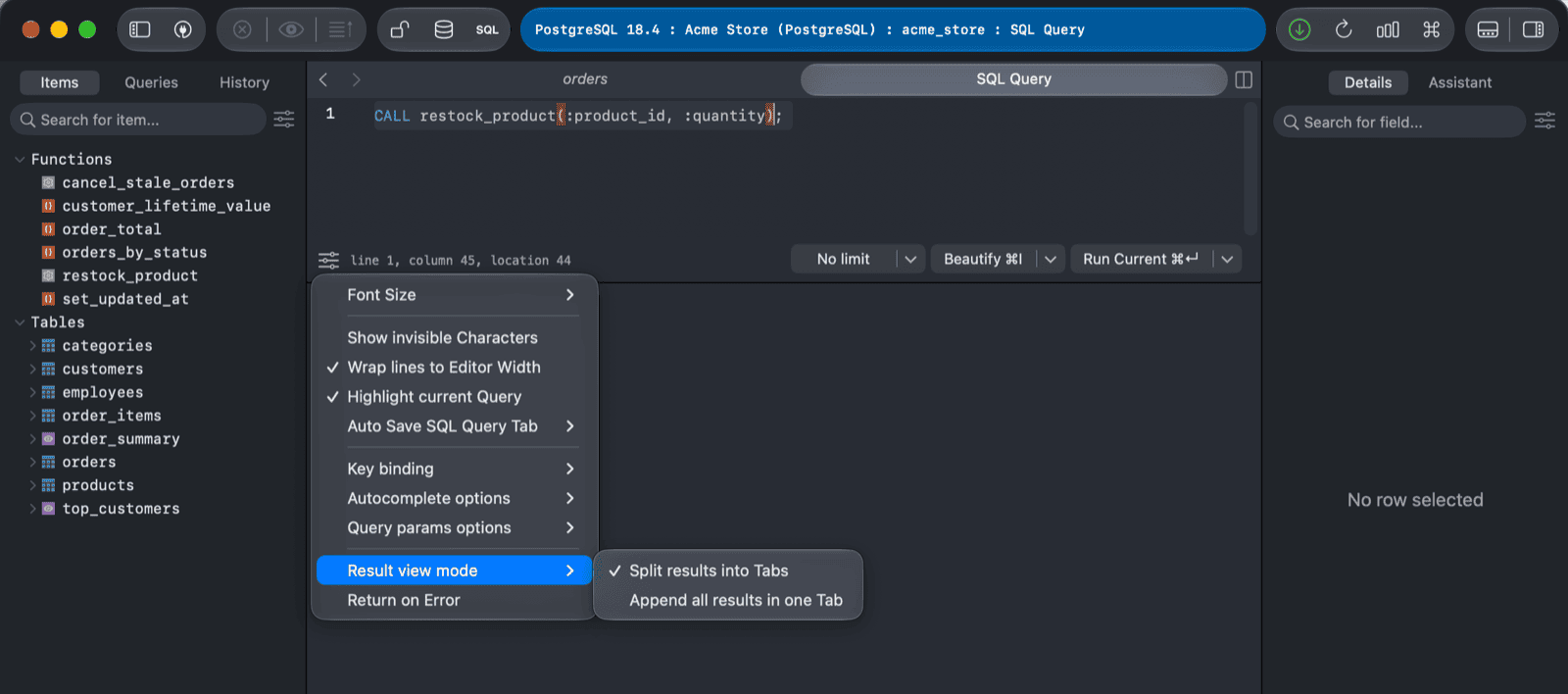
Task: Toggle the left sidebar panel icon
Action: pyautogui.click(x=140, y=29)
